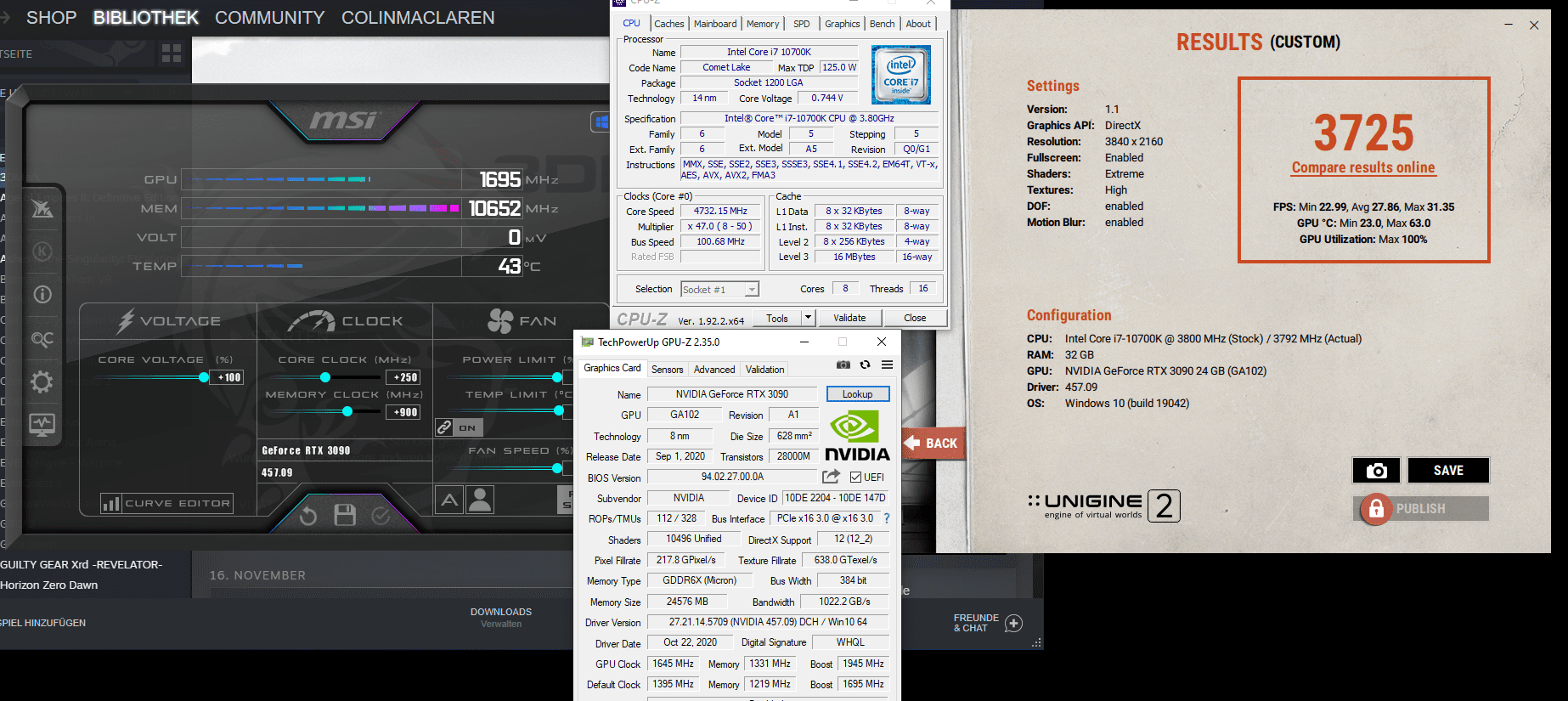
Task: Click the Close button in CPU-Z
Action: pyautogui.click(x=915, y=318)
